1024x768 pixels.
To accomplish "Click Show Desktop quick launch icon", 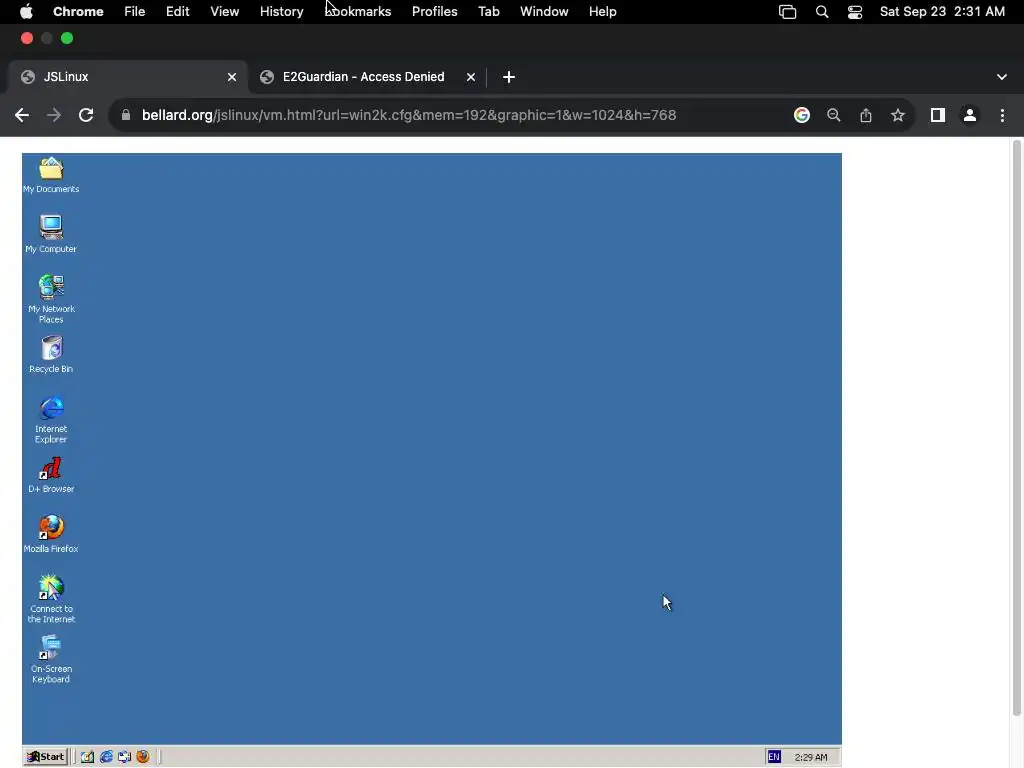I will [87, 756].
